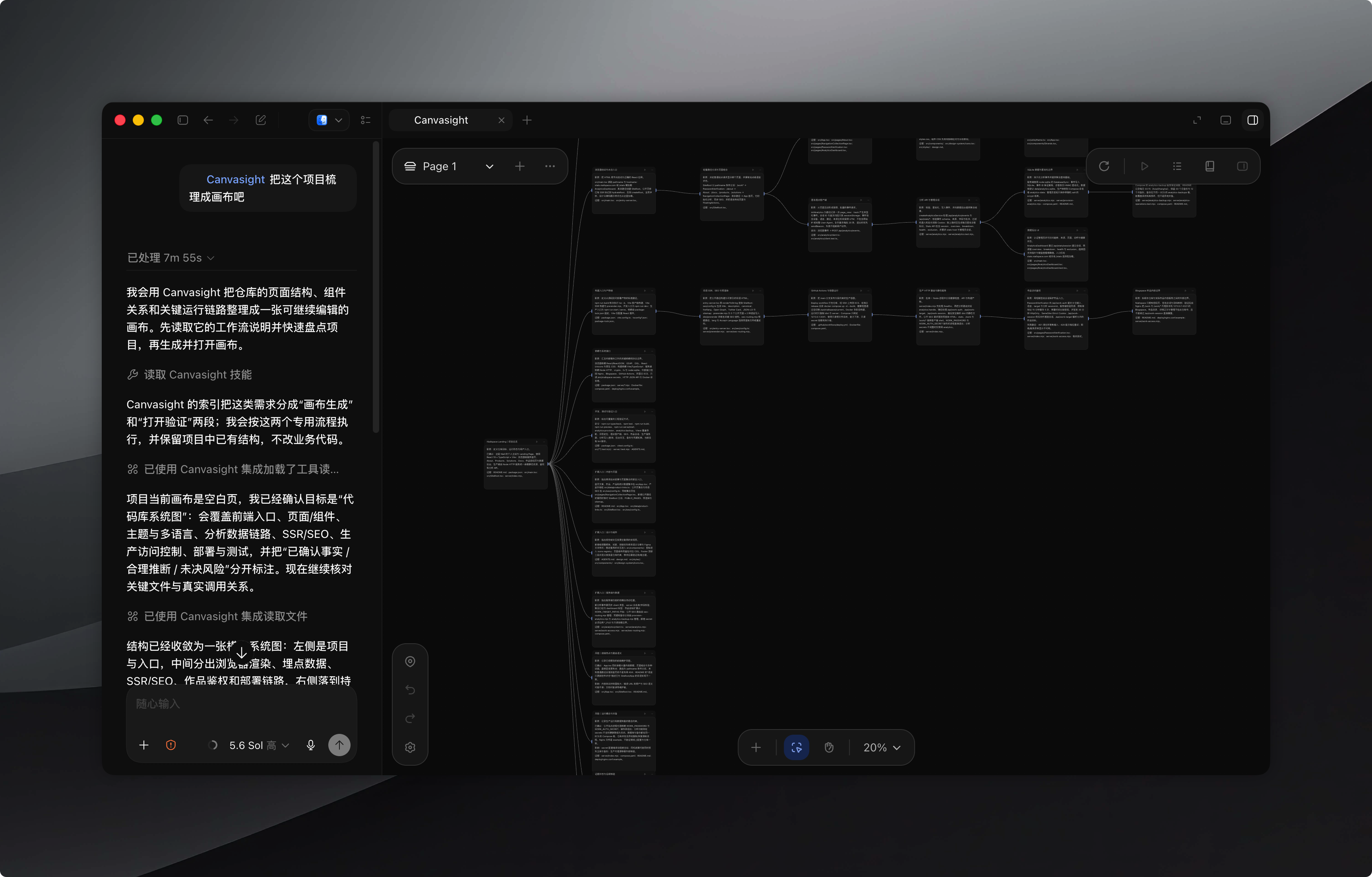Image resolution: width=1372 pixels, height=877 pixels.
Task: Locate content with the canvas pin icon
Action: click(410, 662)
